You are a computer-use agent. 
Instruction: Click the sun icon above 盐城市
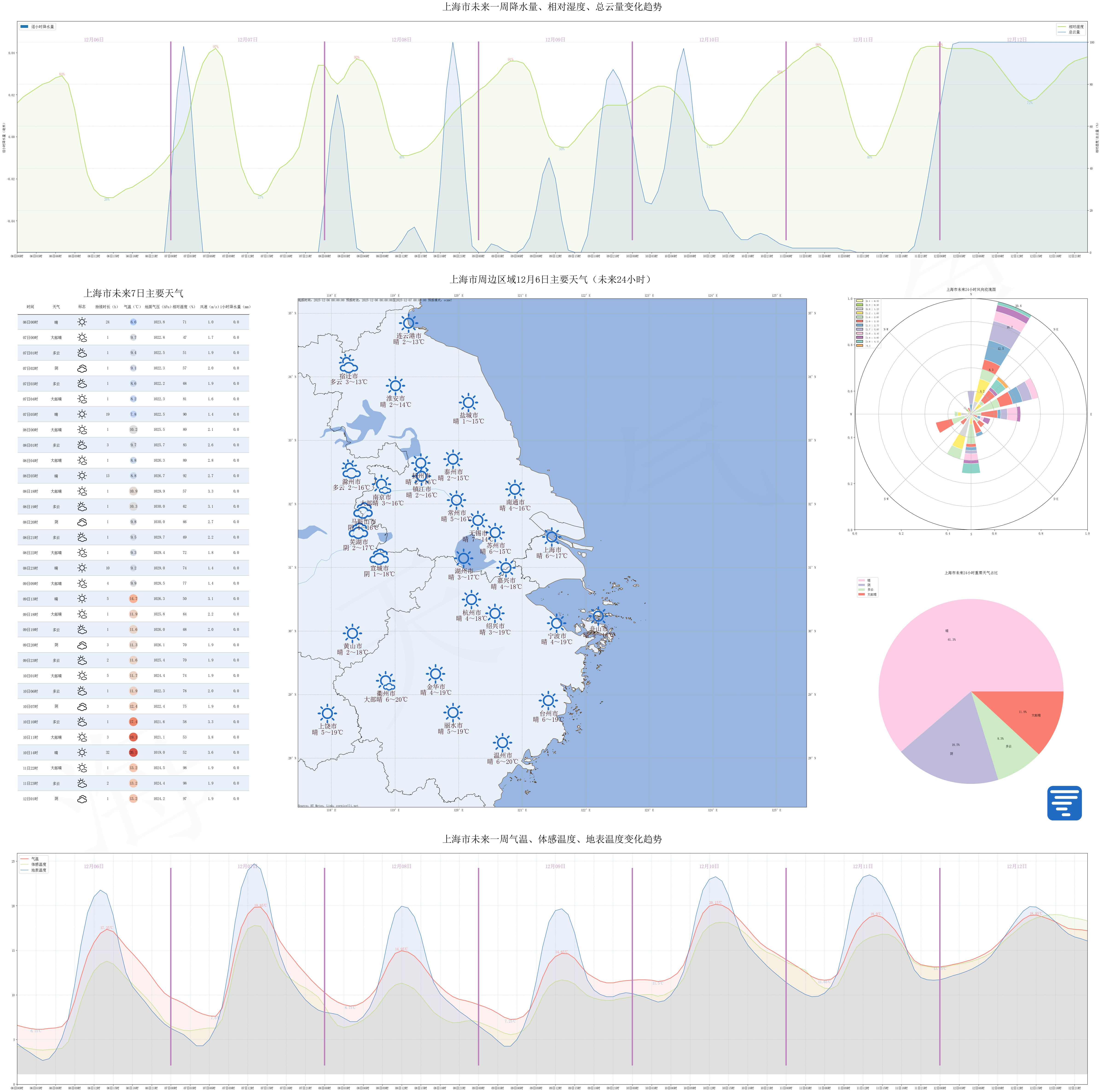click(468, 403)
